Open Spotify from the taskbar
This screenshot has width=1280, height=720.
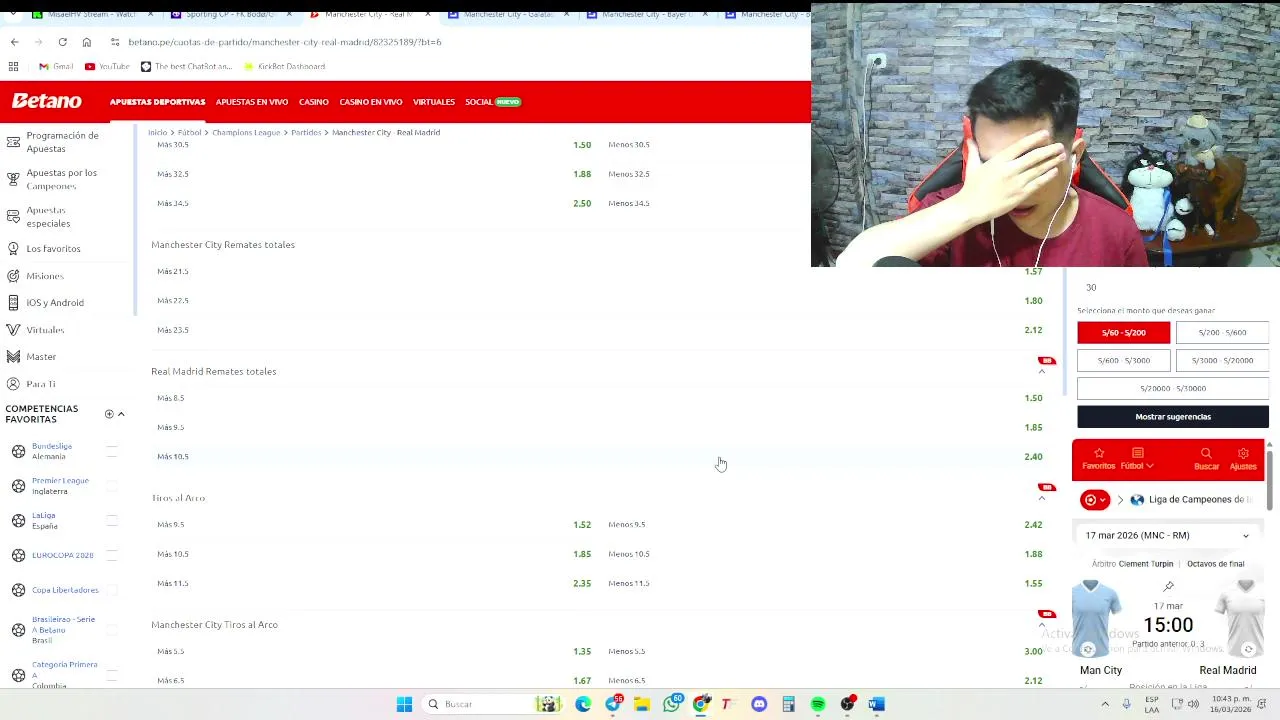(x=818, y=704)
